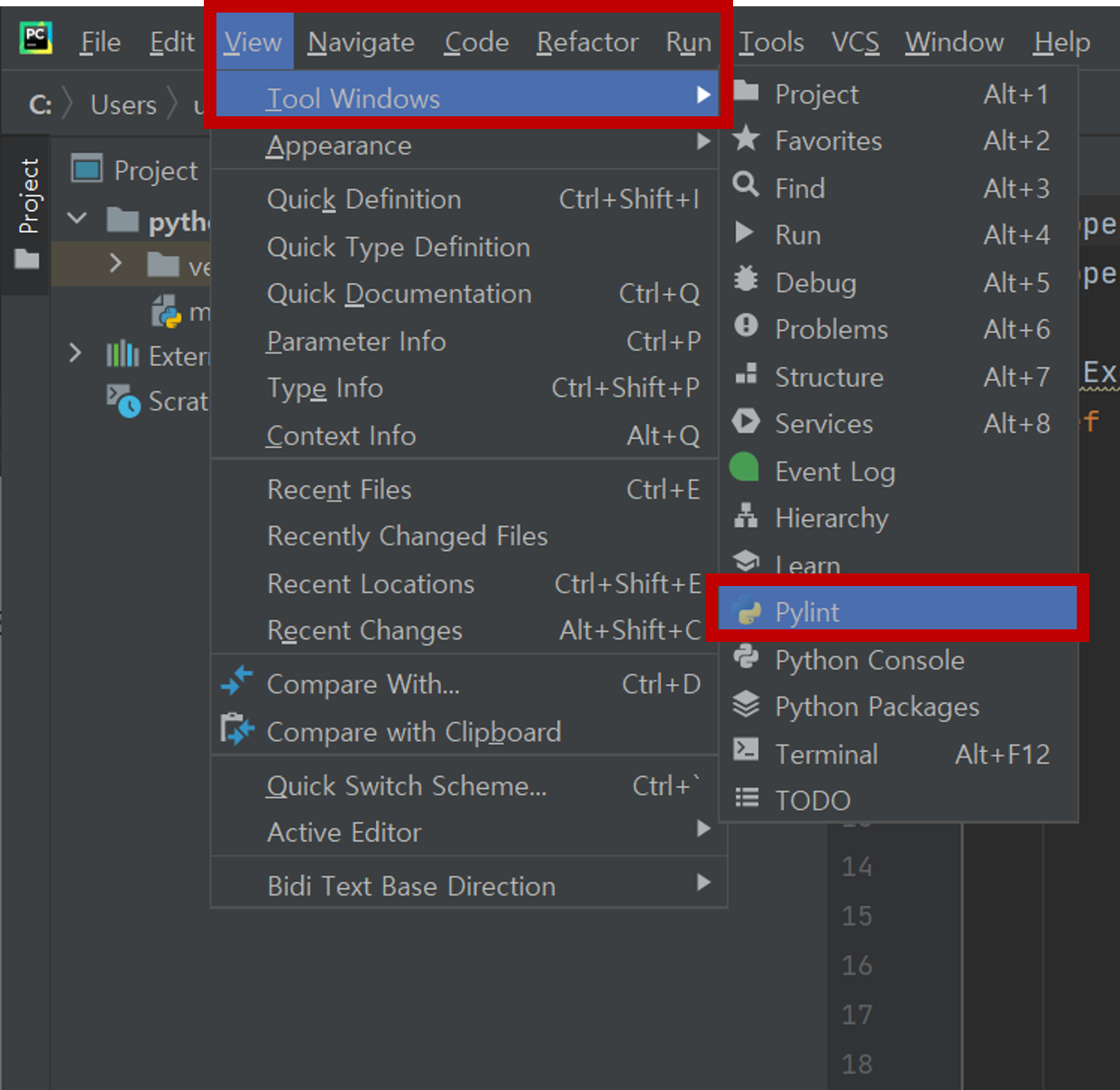Click the green Event Log icon

(x=744, y=467)
